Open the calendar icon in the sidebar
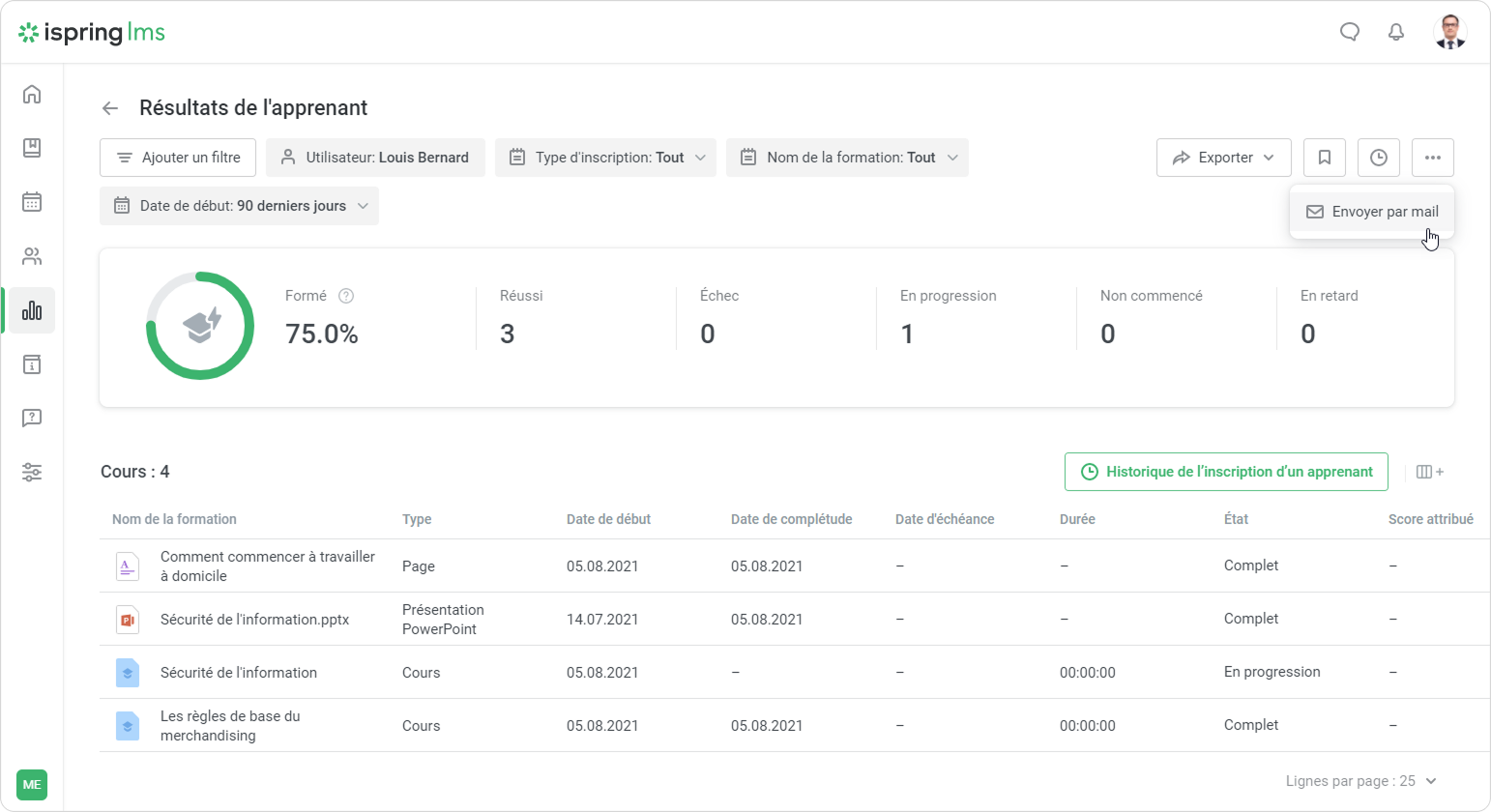Image resolution: width=1491 pixels, height=812 pixels. (32, 202)
